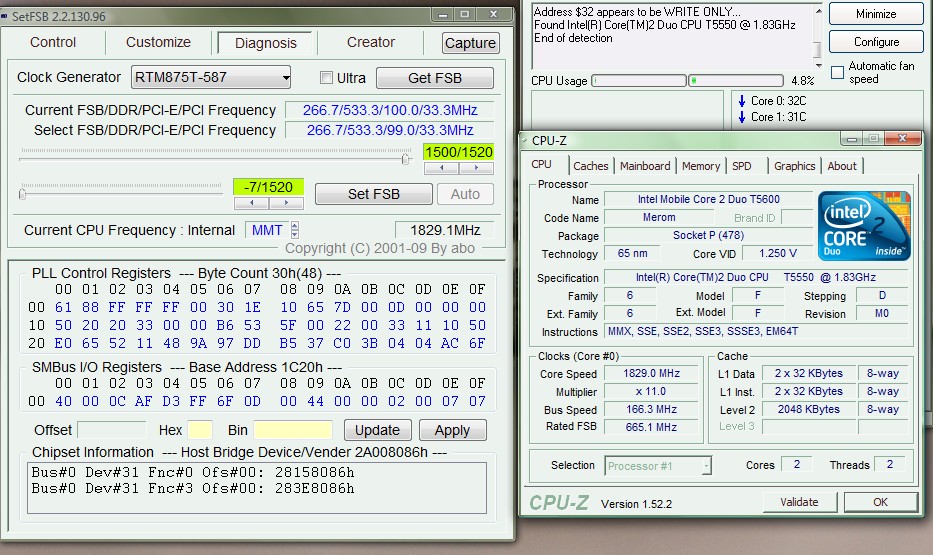Screen dimensions: 933x555
Task: Select the CPU tab in CPU-Z
Action: (x=541, y=165)
